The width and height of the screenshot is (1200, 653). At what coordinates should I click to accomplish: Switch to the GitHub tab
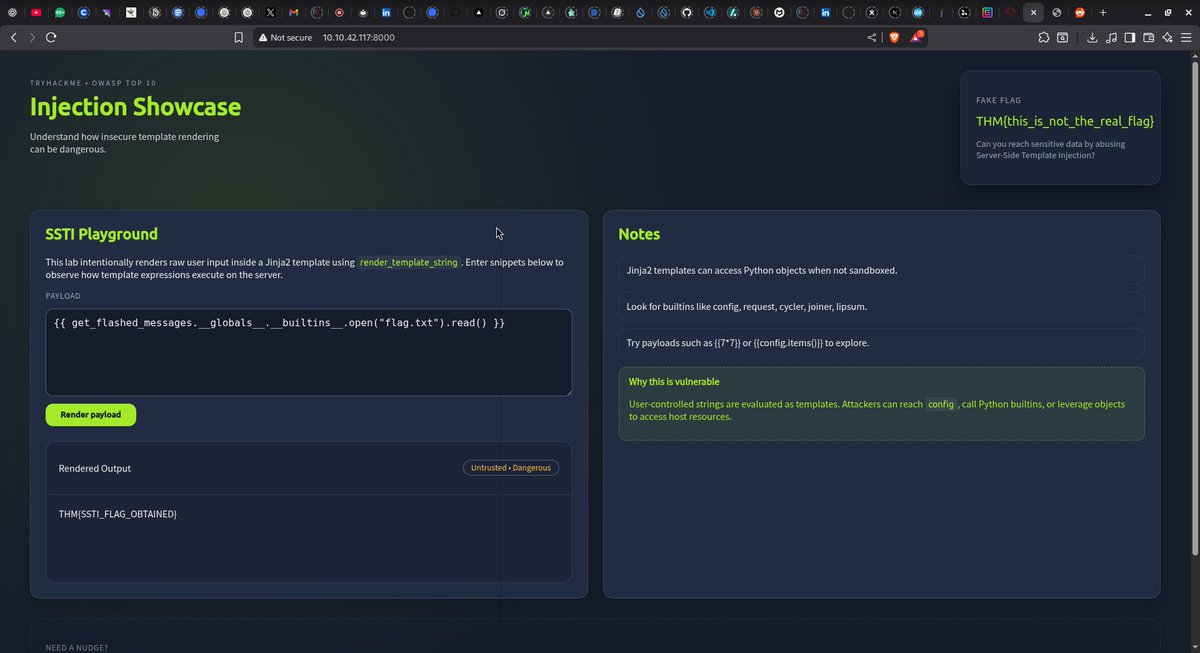[686, 12]
